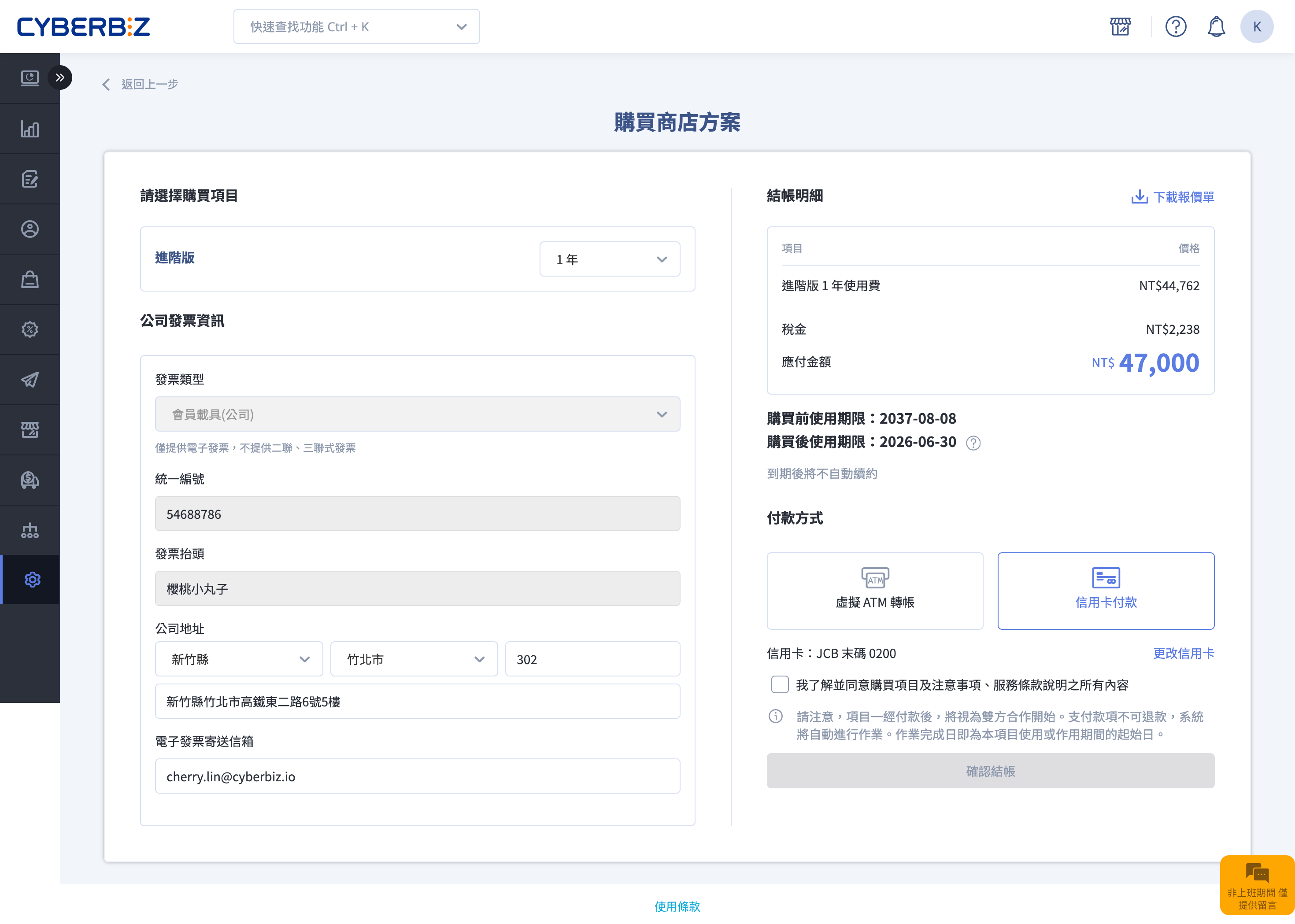Select 信用卡付款 payment method

tap(1106, 591)
